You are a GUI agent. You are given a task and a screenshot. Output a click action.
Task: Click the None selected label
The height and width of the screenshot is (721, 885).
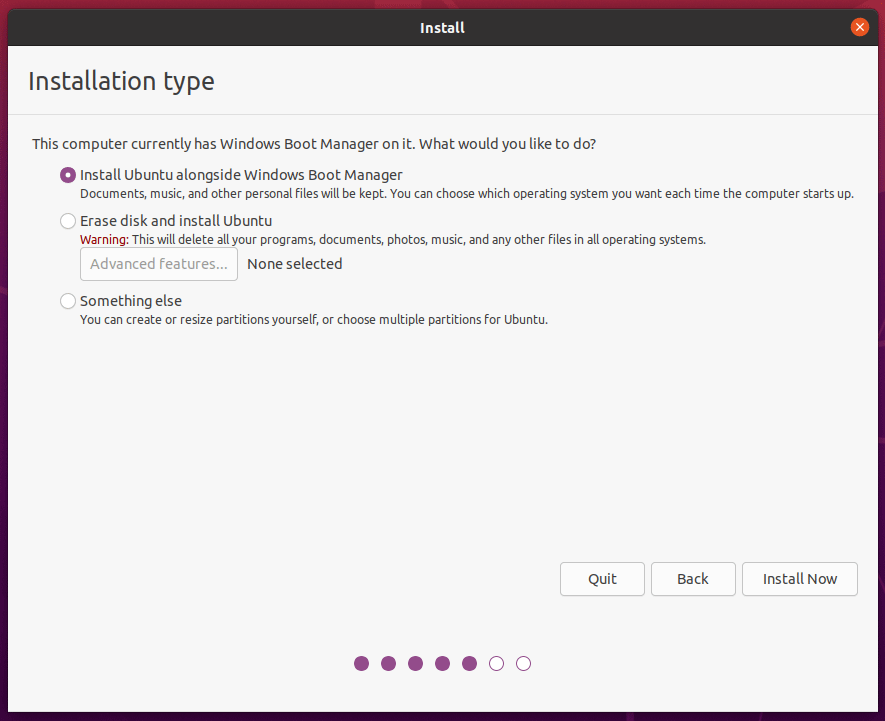click(x=295, y=264)
